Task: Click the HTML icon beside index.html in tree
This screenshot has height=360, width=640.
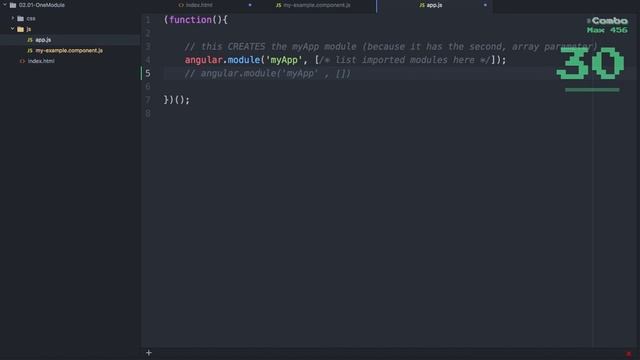Action: coord(22,61)
